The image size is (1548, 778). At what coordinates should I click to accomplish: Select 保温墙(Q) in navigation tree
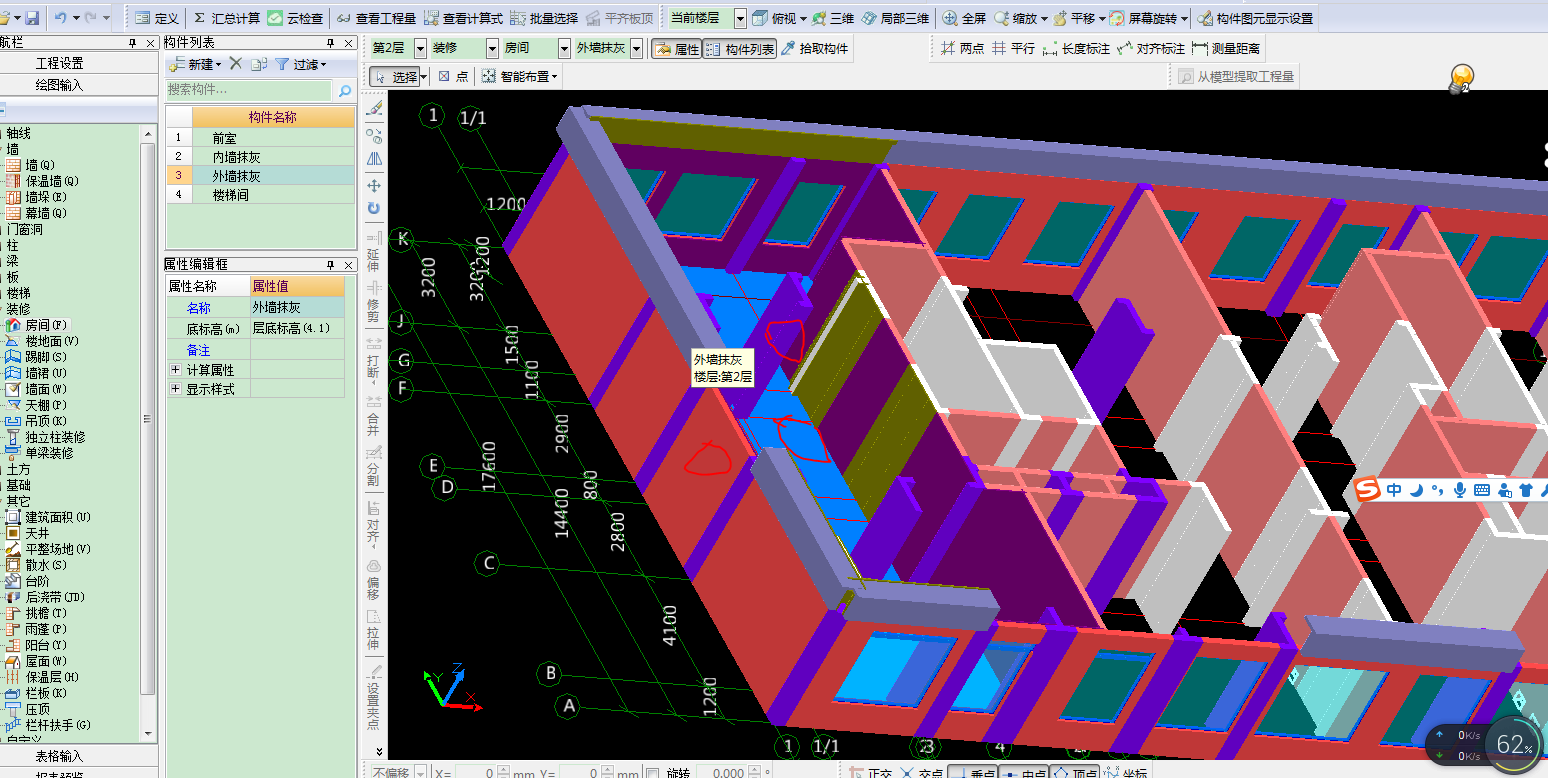(43, 181)
